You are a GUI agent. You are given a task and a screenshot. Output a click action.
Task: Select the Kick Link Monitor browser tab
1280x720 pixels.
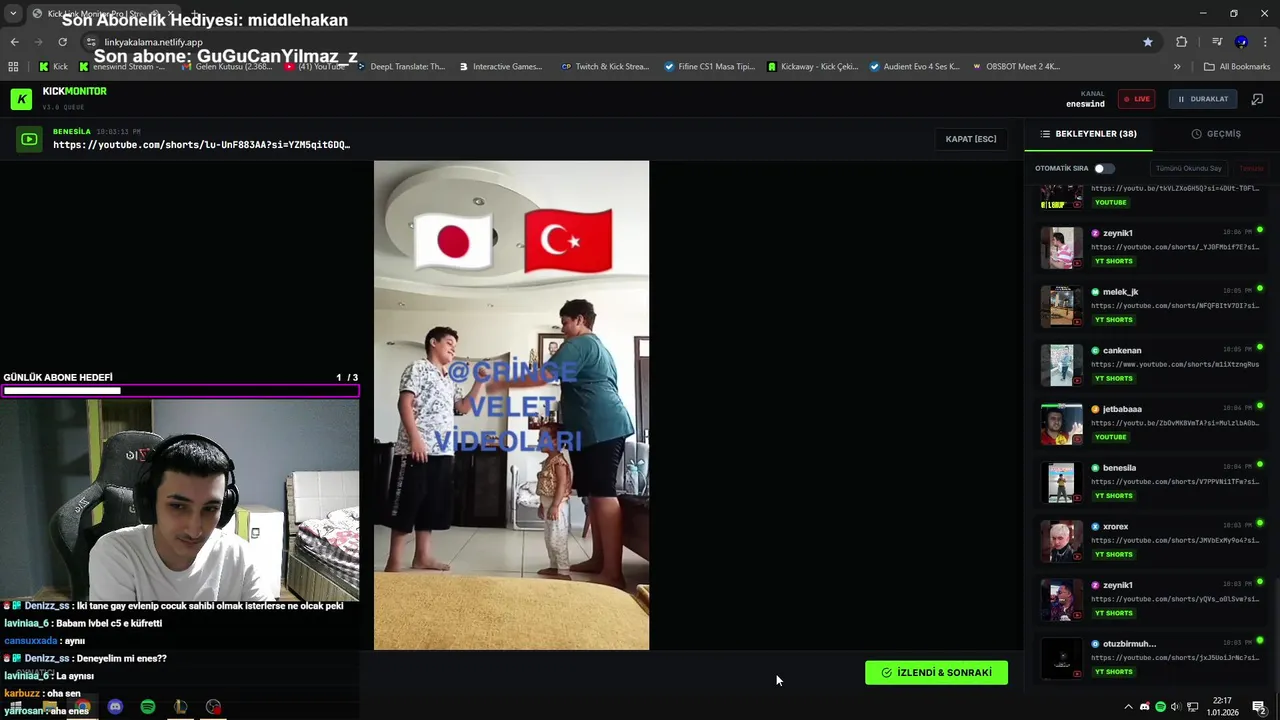point(105,13)
